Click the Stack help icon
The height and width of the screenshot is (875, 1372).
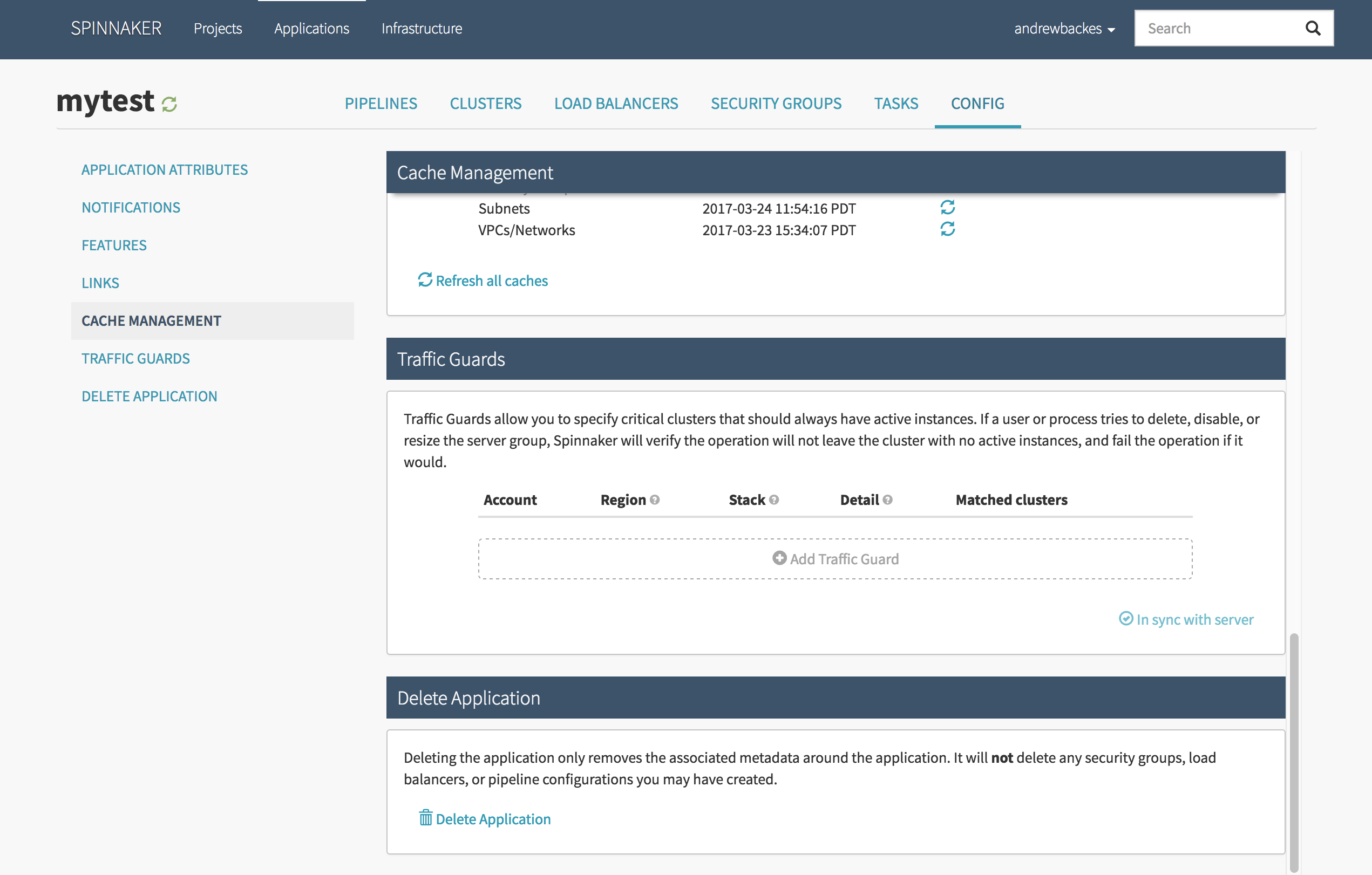(774, 500)
